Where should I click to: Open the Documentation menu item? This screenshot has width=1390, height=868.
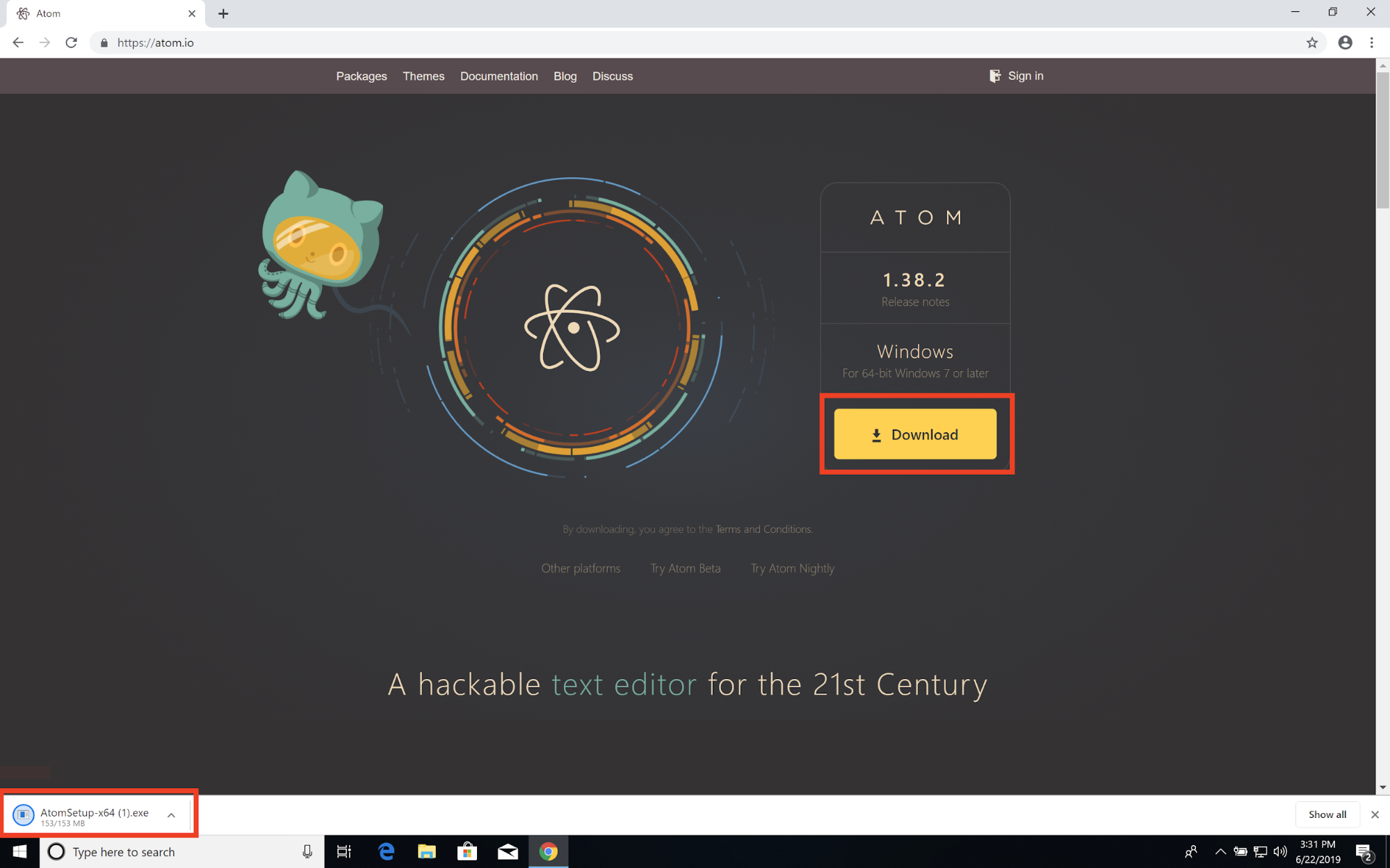tap(499, 76)
